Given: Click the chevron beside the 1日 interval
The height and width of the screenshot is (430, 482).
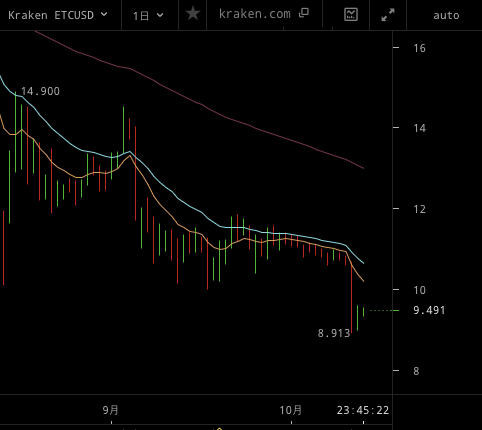Looking at the screenshot, I should tap(160, 15).
